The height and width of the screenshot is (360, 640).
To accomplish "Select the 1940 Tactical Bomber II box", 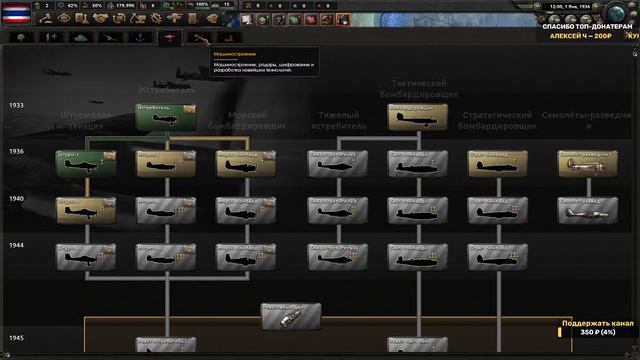I will pyautogui.click(x=417, y=211).
